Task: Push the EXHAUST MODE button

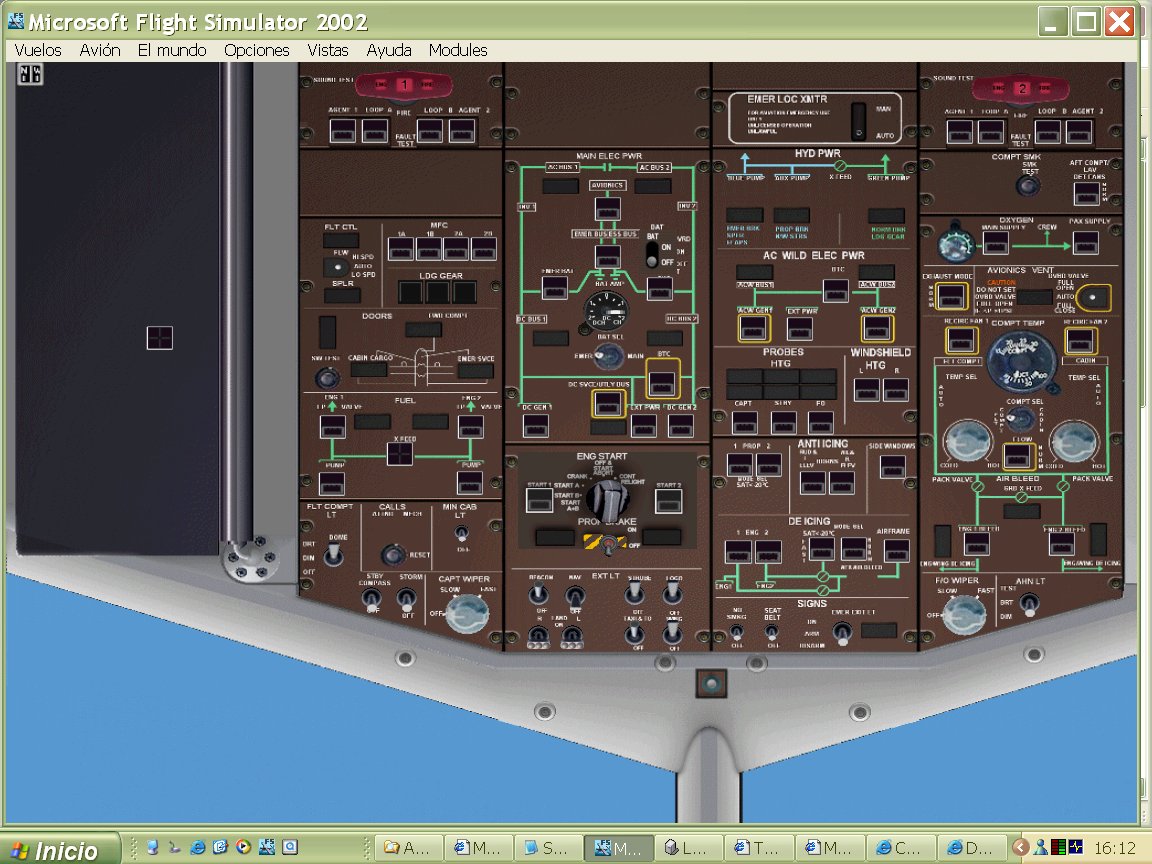Action: tap(951, 296)
